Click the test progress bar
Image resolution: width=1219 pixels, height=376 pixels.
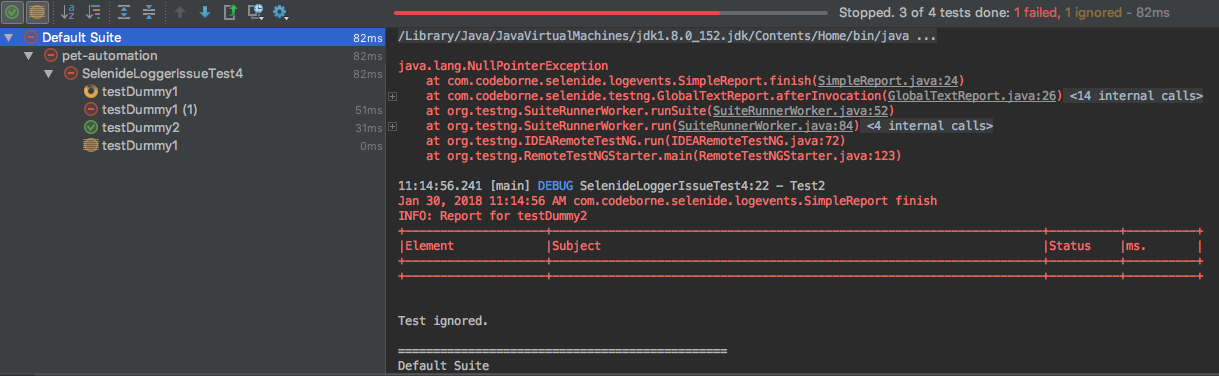pos(612,13)
